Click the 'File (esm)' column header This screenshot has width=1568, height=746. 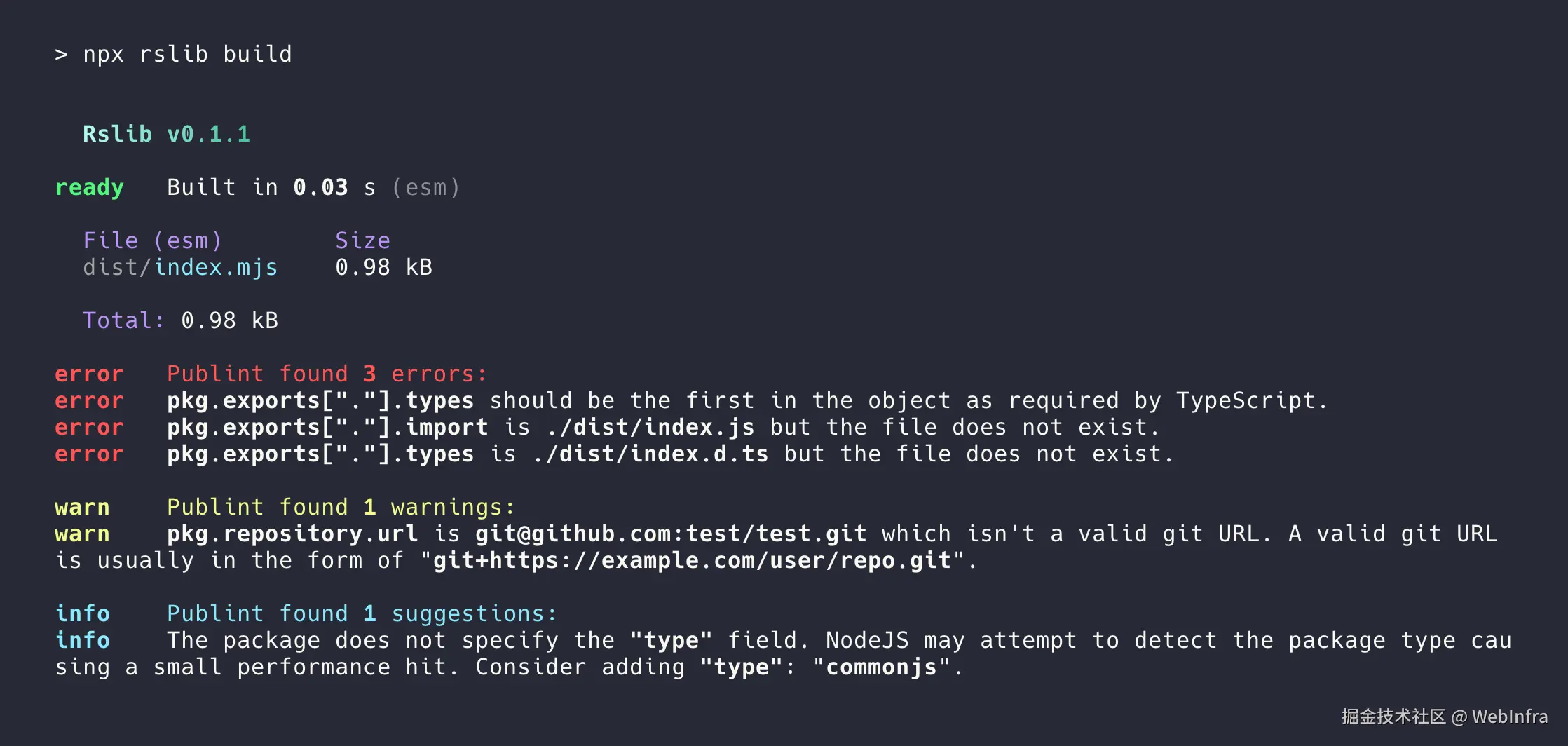(152, 240)
